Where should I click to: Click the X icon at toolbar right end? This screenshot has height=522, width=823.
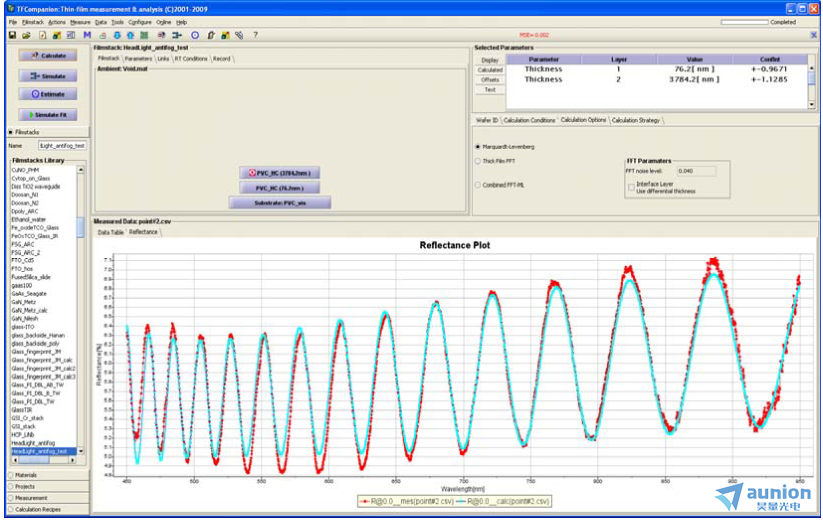814,35
